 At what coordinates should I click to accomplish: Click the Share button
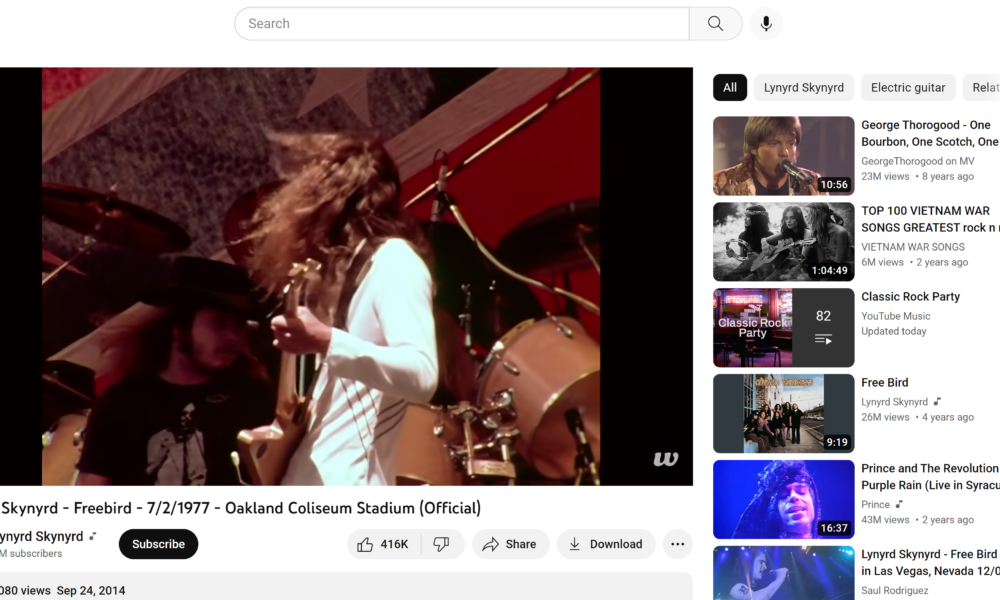[510, 544]
